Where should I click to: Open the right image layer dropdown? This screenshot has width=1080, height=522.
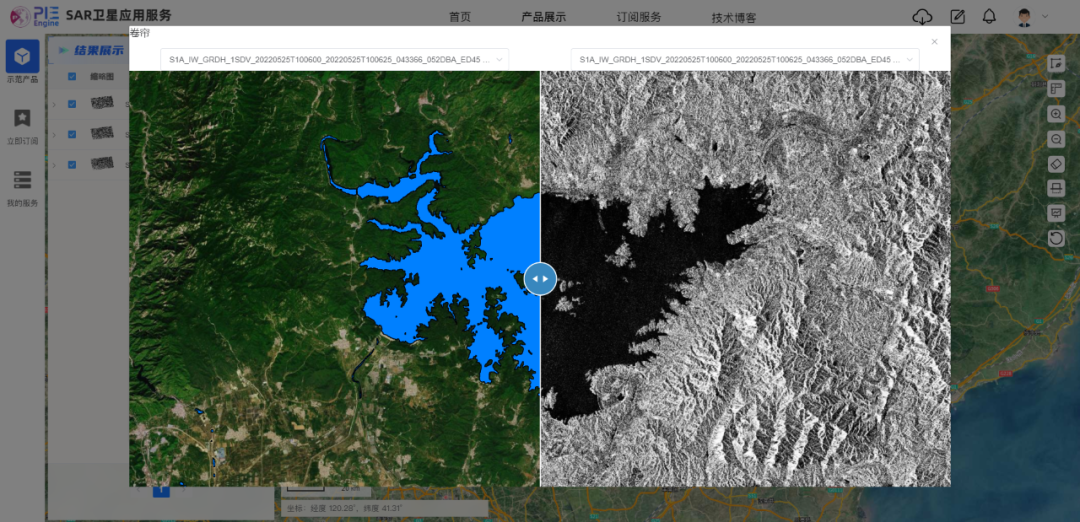click(745, 60)
